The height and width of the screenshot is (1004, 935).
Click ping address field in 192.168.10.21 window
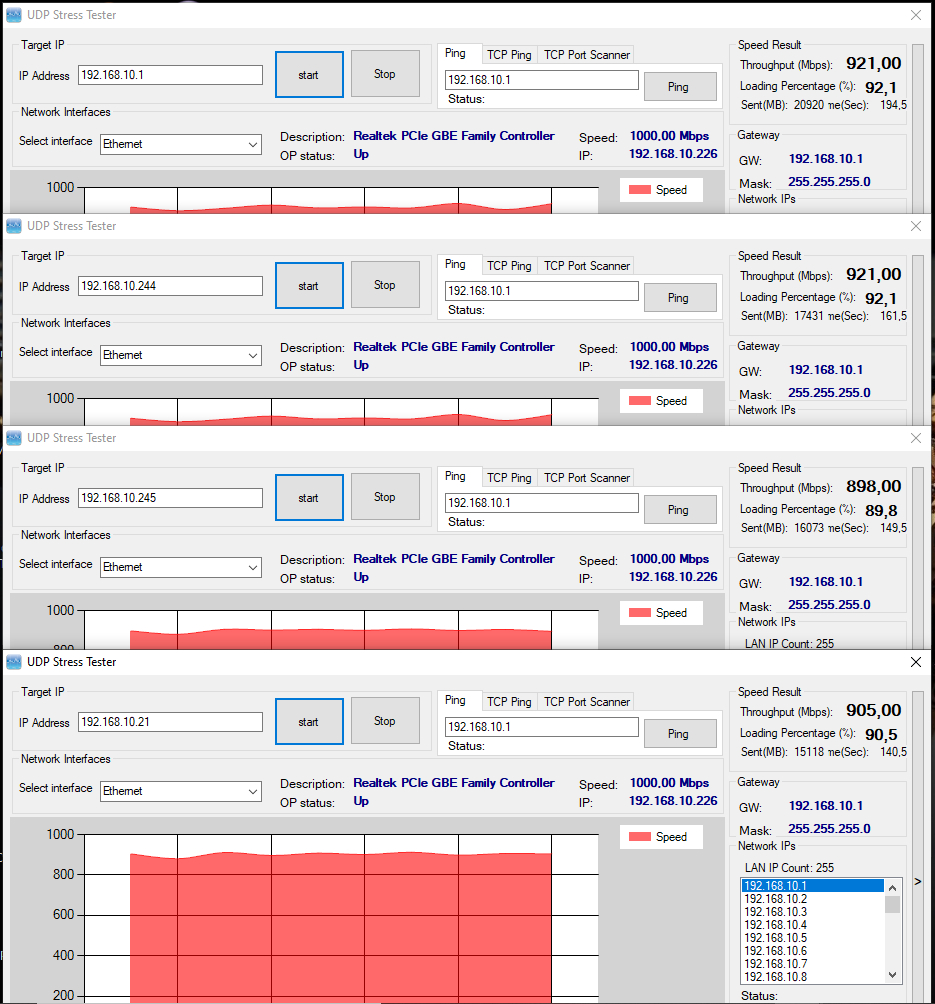click(542, 727)
